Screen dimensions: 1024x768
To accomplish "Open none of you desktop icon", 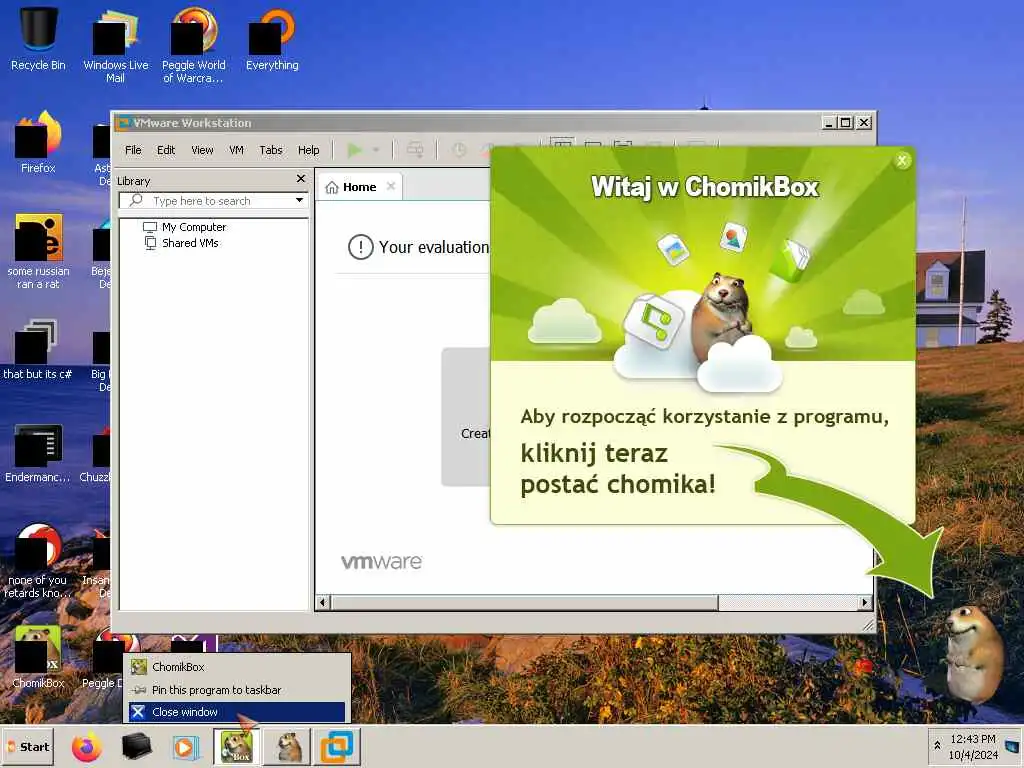I will point(38,560).
